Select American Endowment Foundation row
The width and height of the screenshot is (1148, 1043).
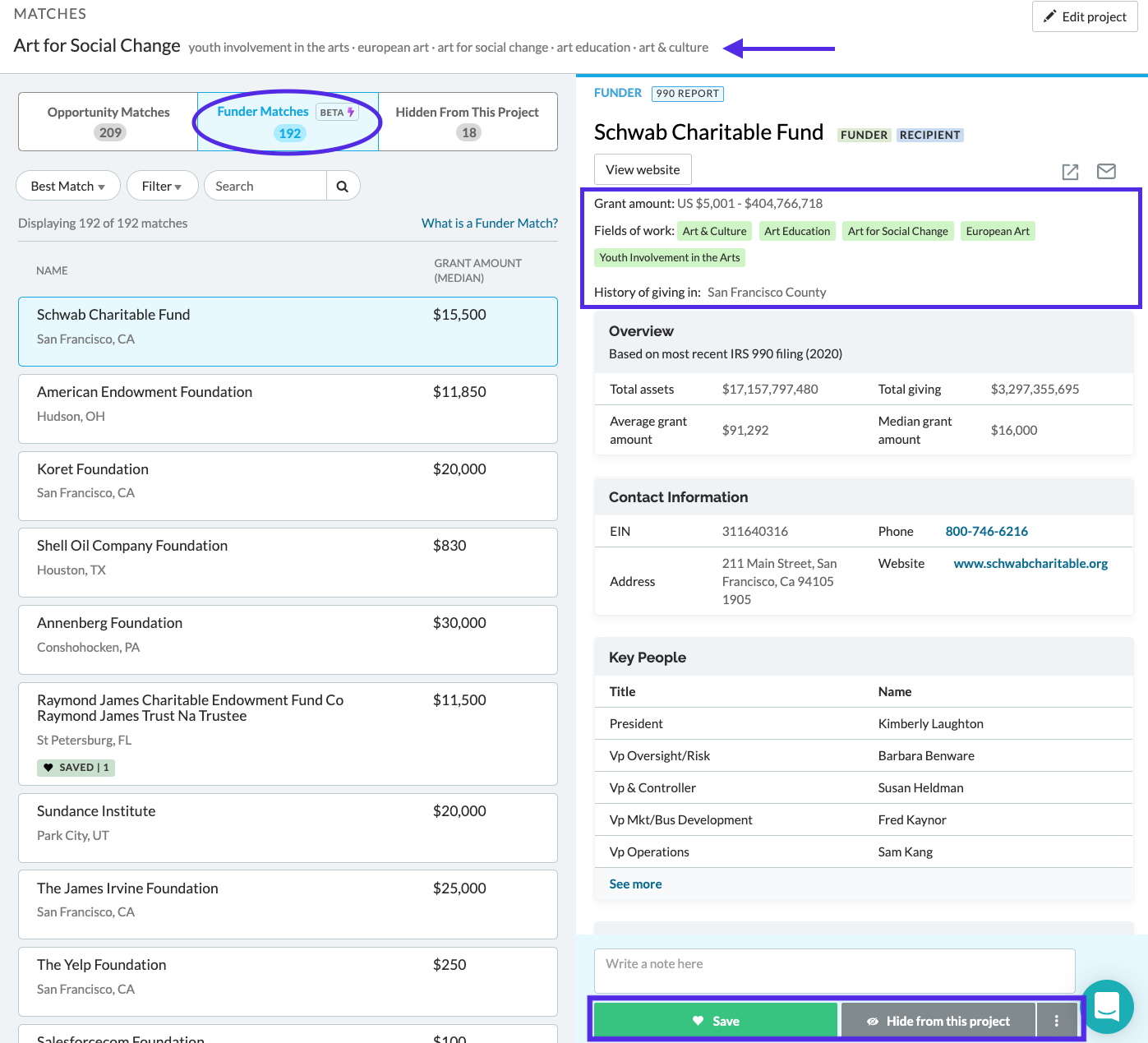(288, 408)
